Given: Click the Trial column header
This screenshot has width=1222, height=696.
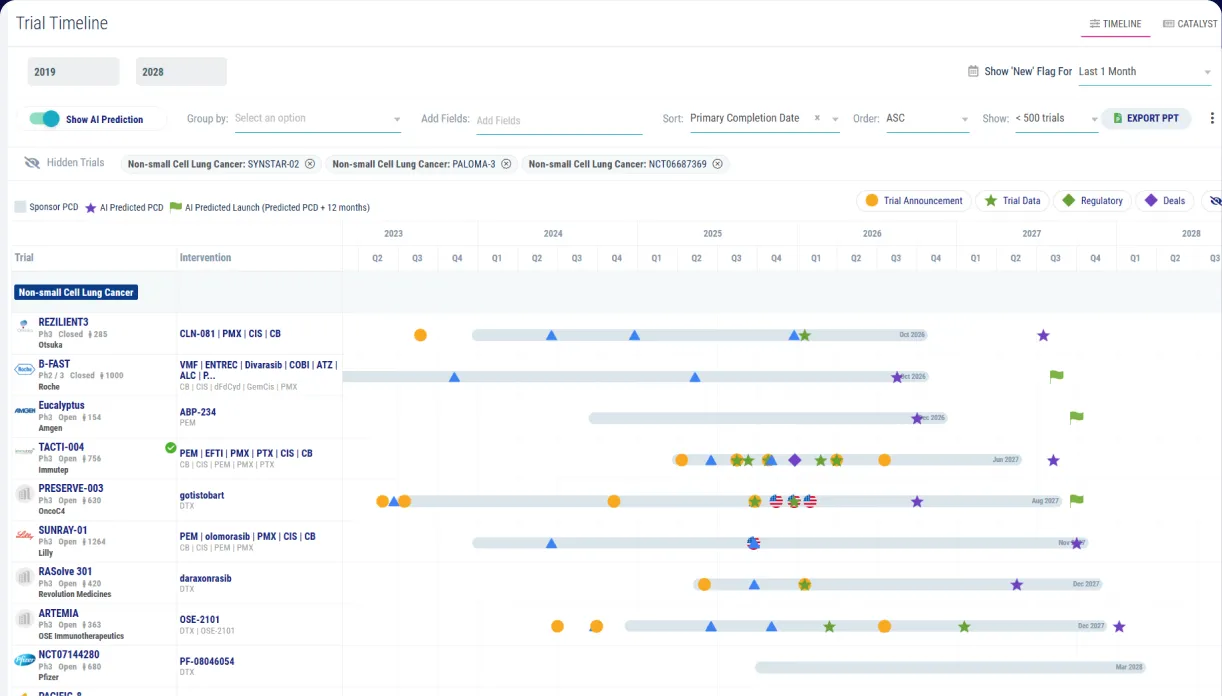Looking at the screenshot, I should [24, 258].
